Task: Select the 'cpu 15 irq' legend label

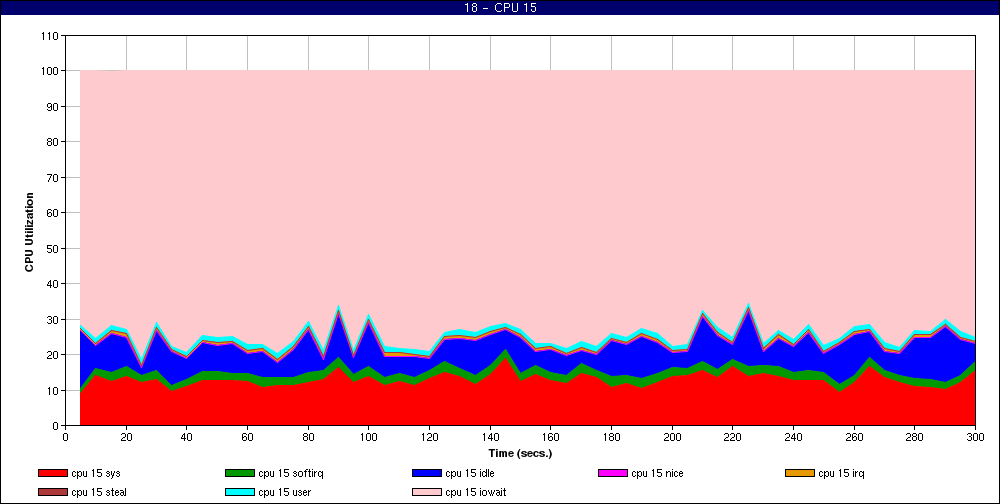Action: [841, 473]
